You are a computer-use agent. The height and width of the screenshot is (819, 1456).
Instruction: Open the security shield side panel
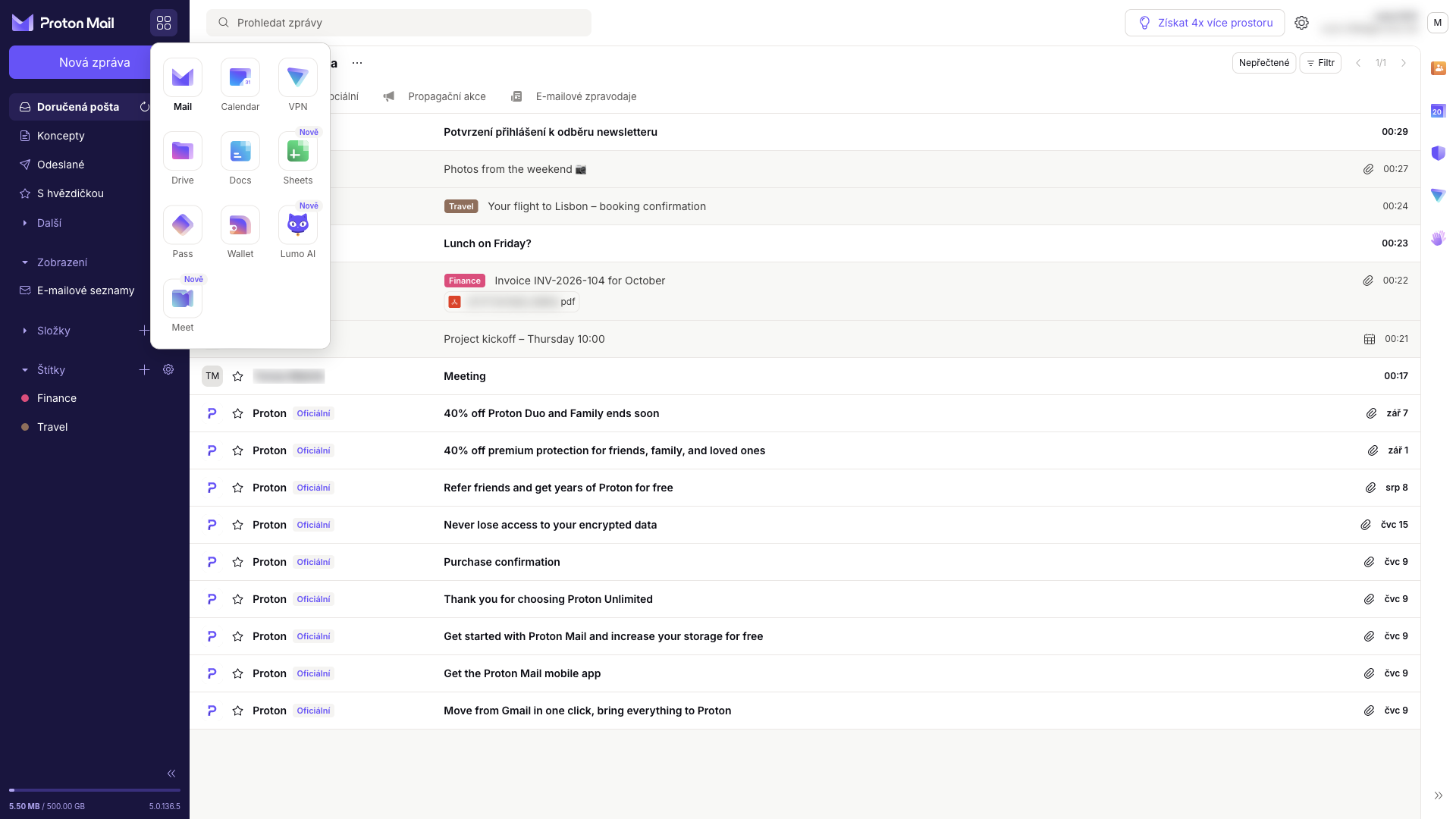1439,153
